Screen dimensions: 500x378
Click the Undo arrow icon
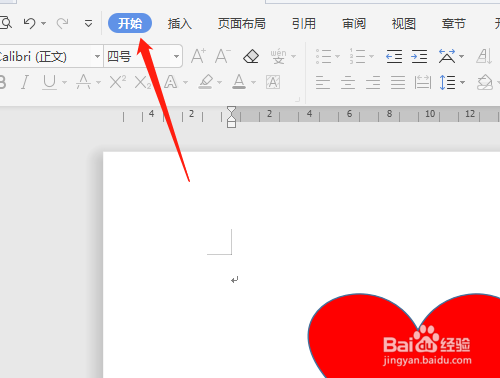click(30, 23)
